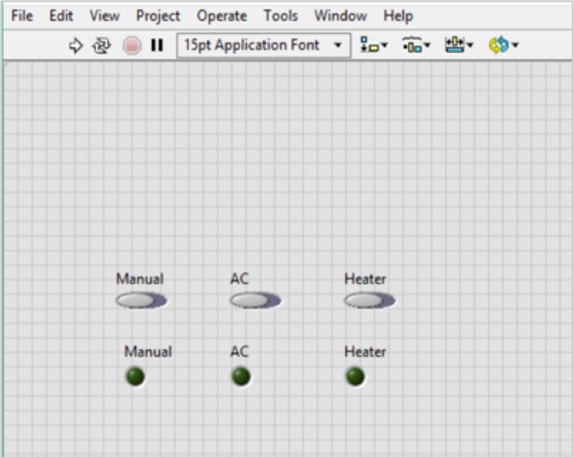Click the Heater LED indicator
574x458 pixels.
point(355,376)
